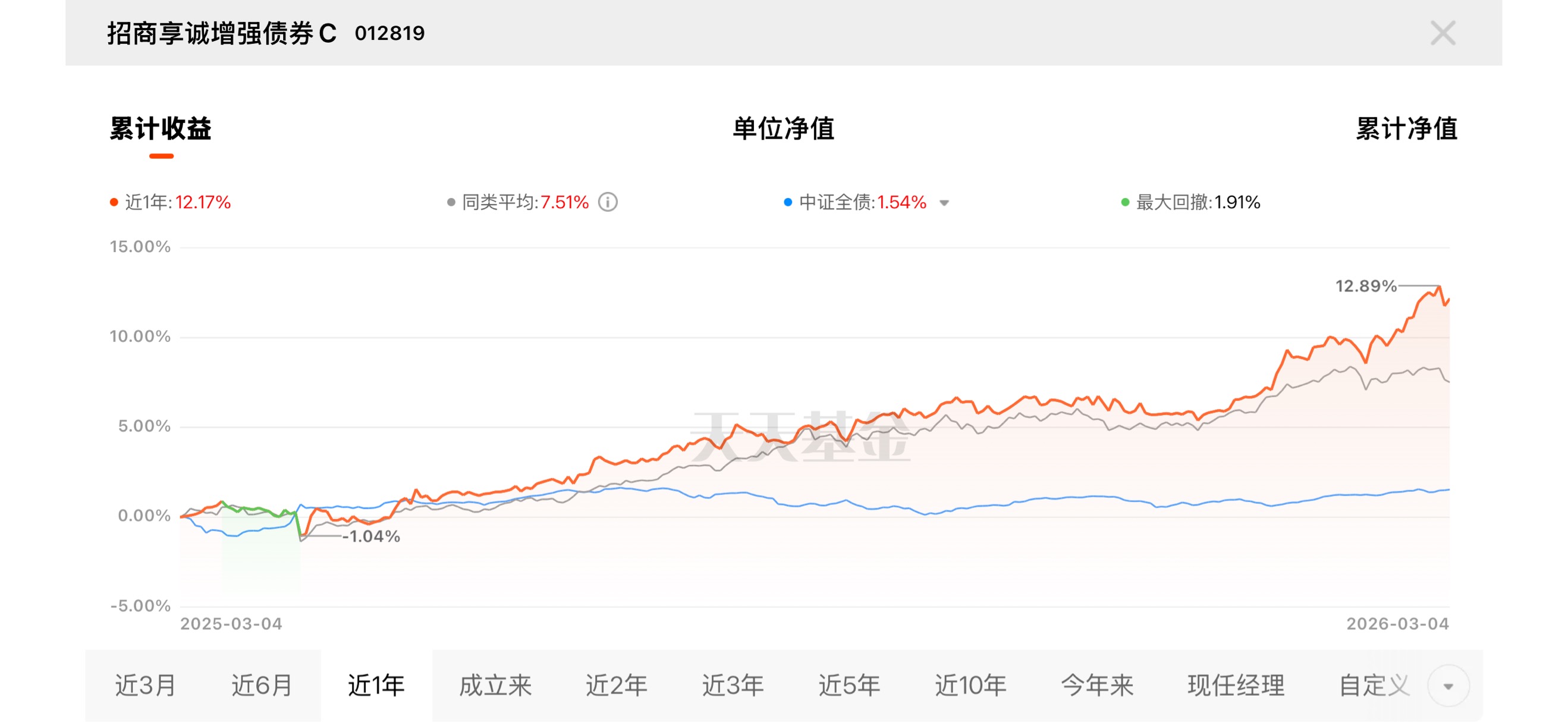The width and height of the screenshot is (1568, 722).
Task: Select the 近2年 time range
Action: click(616, 686)
